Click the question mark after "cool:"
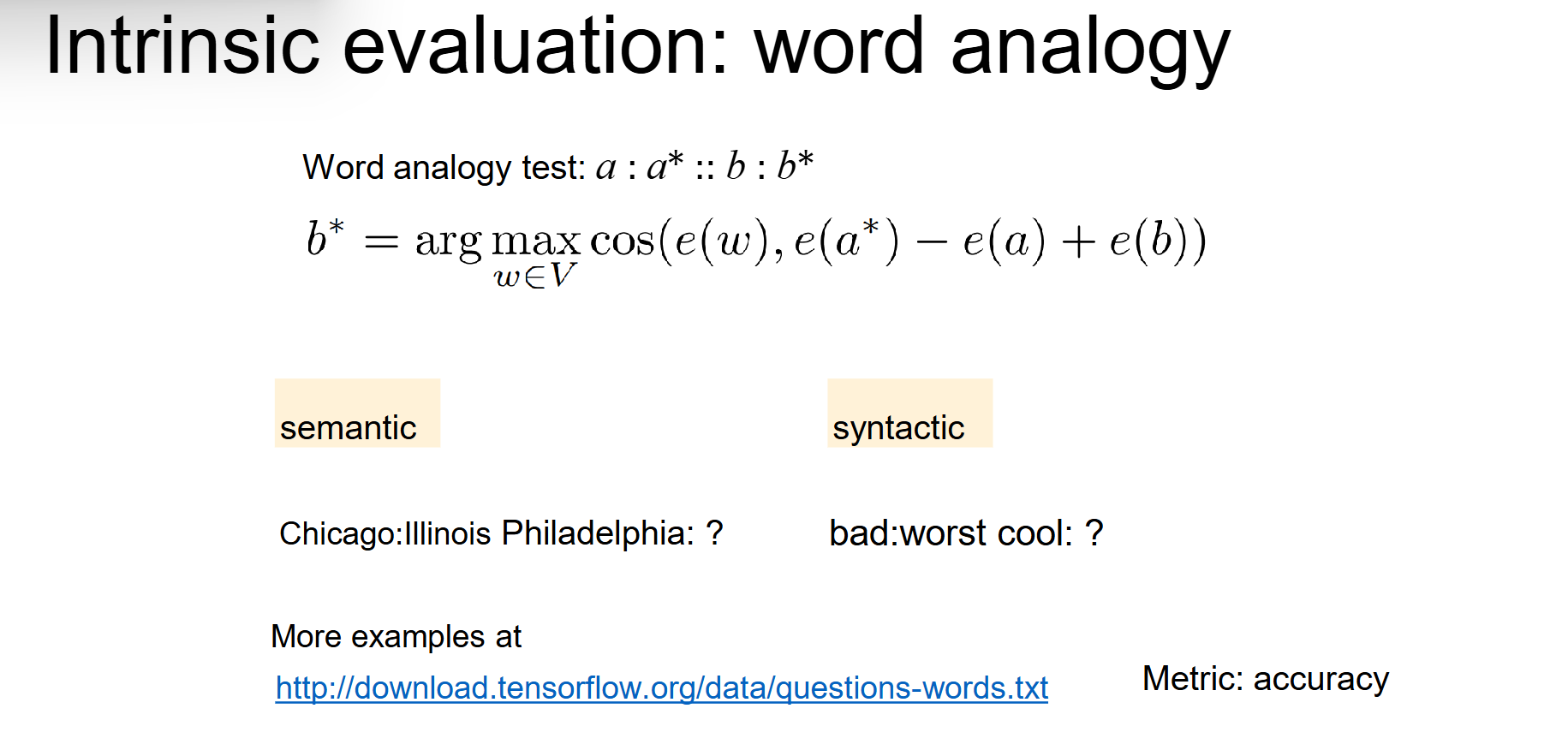 1094,533
